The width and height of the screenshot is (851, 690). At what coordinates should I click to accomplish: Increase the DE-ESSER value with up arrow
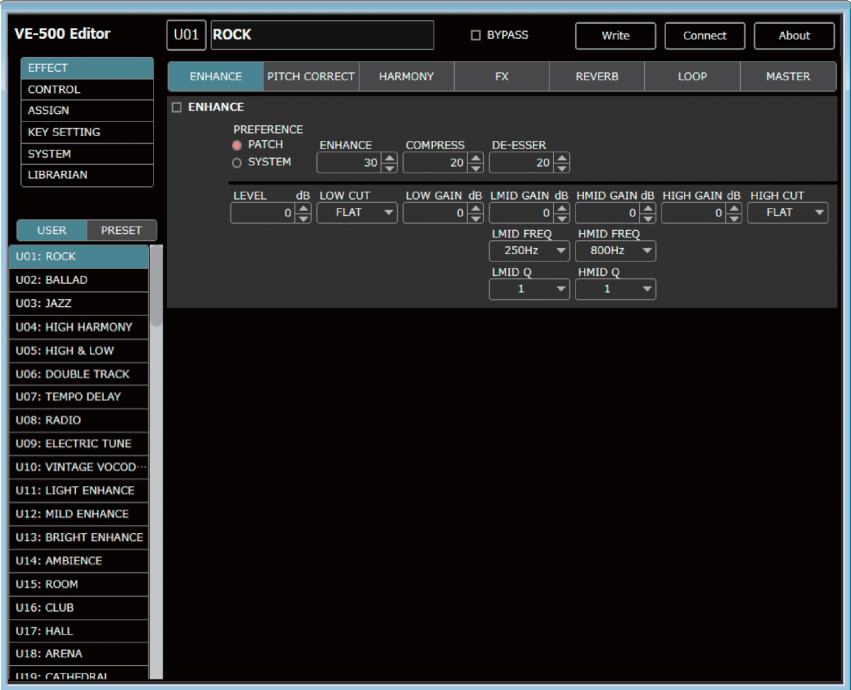tap(562, 158)
